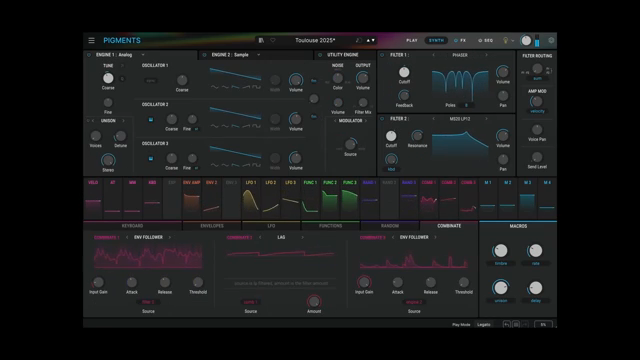Select the COMB 1 modulation slot

coord(429,199)
